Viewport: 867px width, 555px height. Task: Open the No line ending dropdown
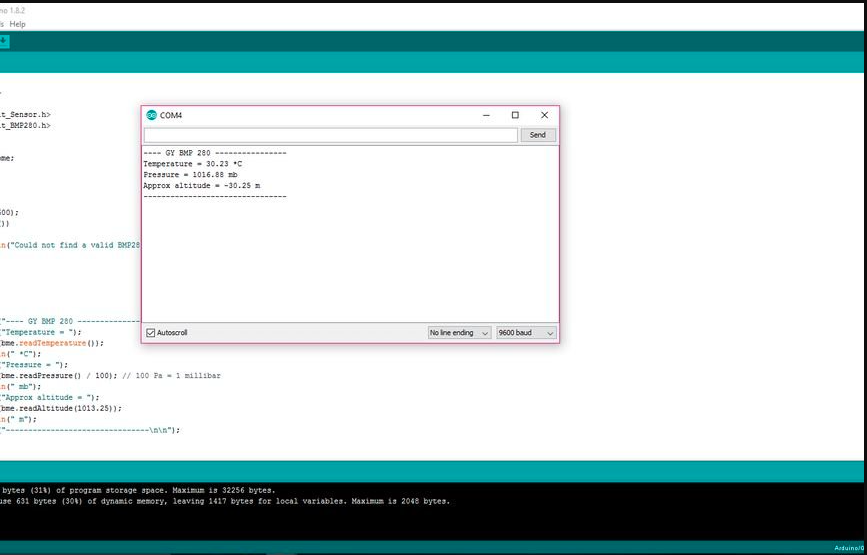point(459,333)
